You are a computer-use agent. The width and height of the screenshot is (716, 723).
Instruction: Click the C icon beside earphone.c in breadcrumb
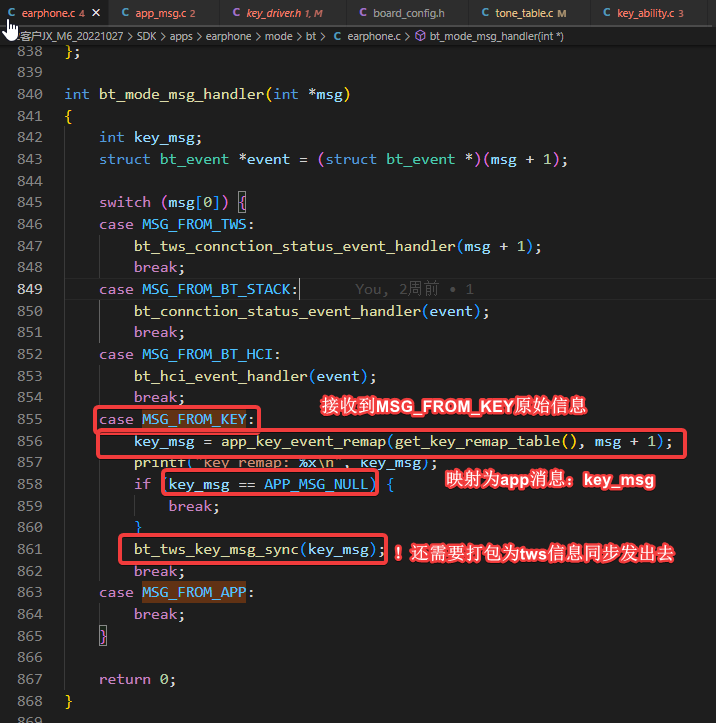[337, 36]
